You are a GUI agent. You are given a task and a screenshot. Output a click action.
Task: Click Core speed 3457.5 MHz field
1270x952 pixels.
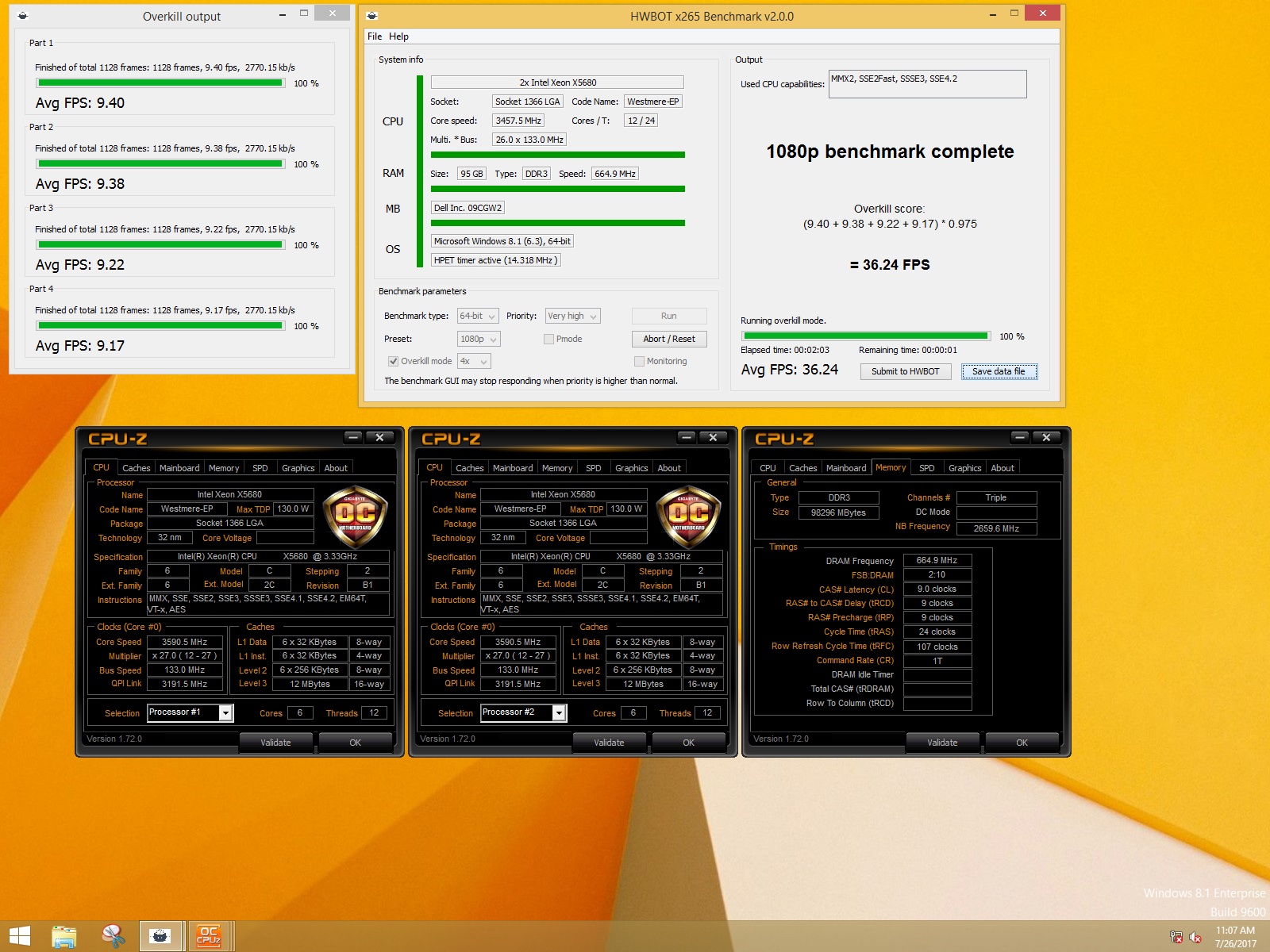pyautogui.click(x=518, y=121)
